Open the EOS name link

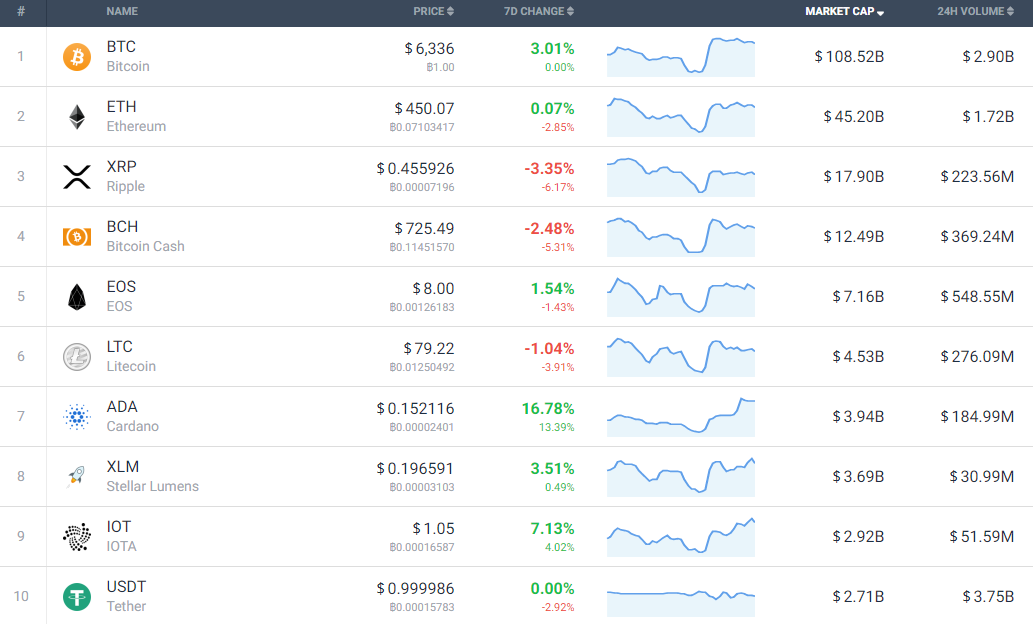pos(121,296)
